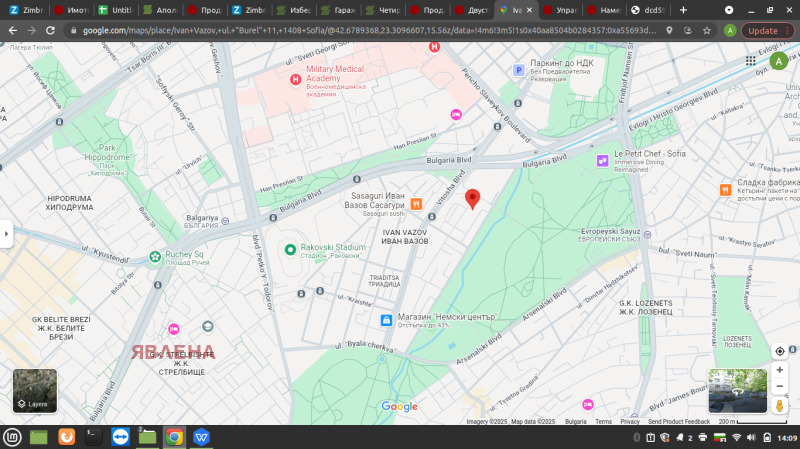Select Rakovski Stadium green marker
Viewport: 800px width, 449px height.
pos(290,250)
